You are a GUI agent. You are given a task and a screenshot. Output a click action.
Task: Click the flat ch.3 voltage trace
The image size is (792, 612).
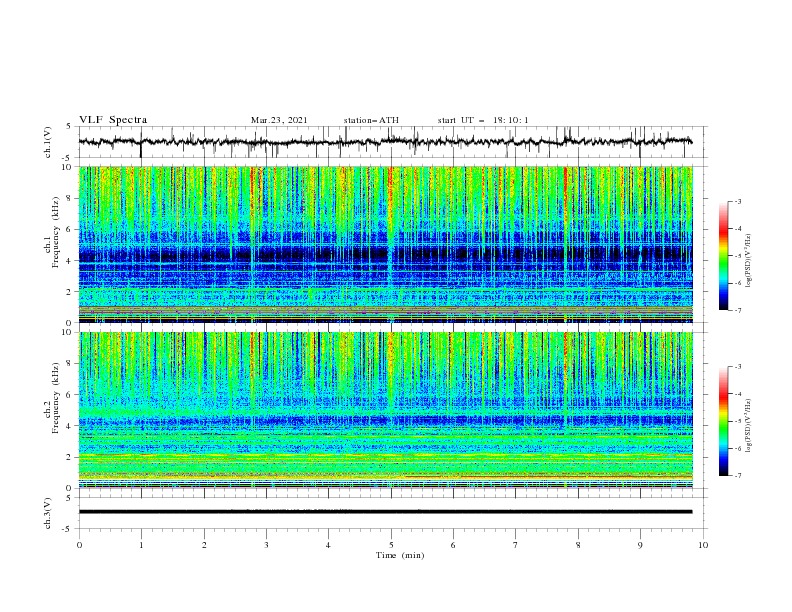pyautogui.click(x=385, y=512)
